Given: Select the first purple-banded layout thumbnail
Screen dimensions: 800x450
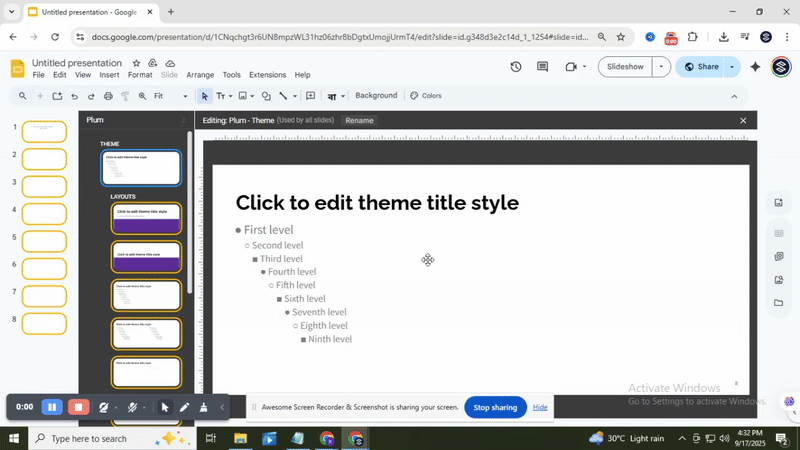Looking at the screenshot, I should point(146,219).
